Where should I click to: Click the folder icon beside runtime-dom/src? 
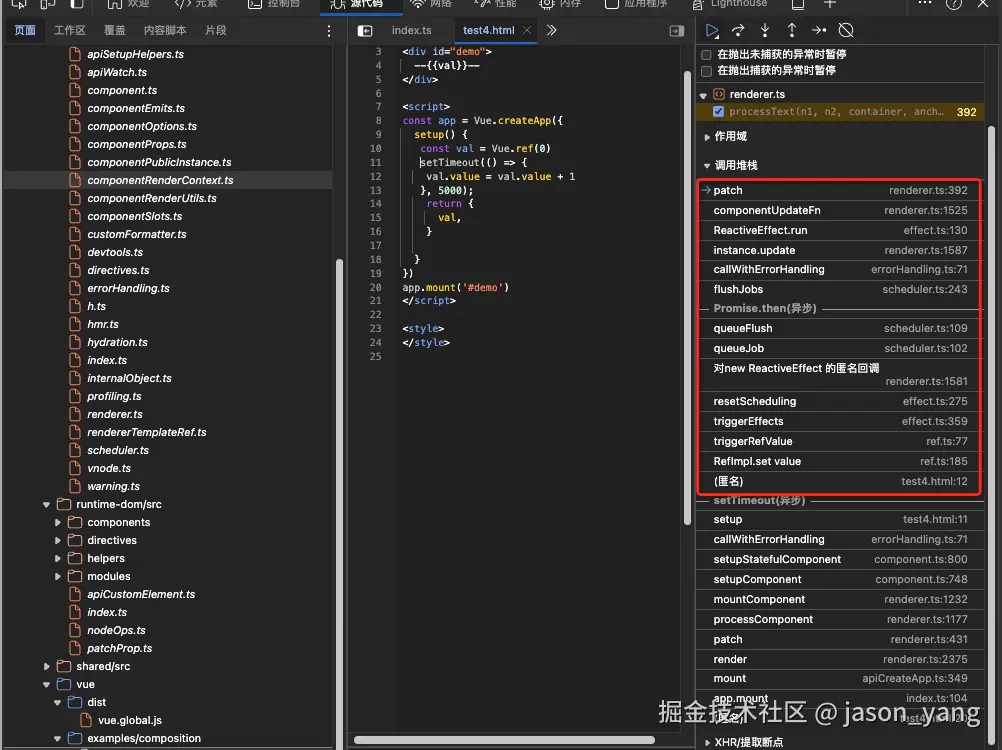click(64, 504)
